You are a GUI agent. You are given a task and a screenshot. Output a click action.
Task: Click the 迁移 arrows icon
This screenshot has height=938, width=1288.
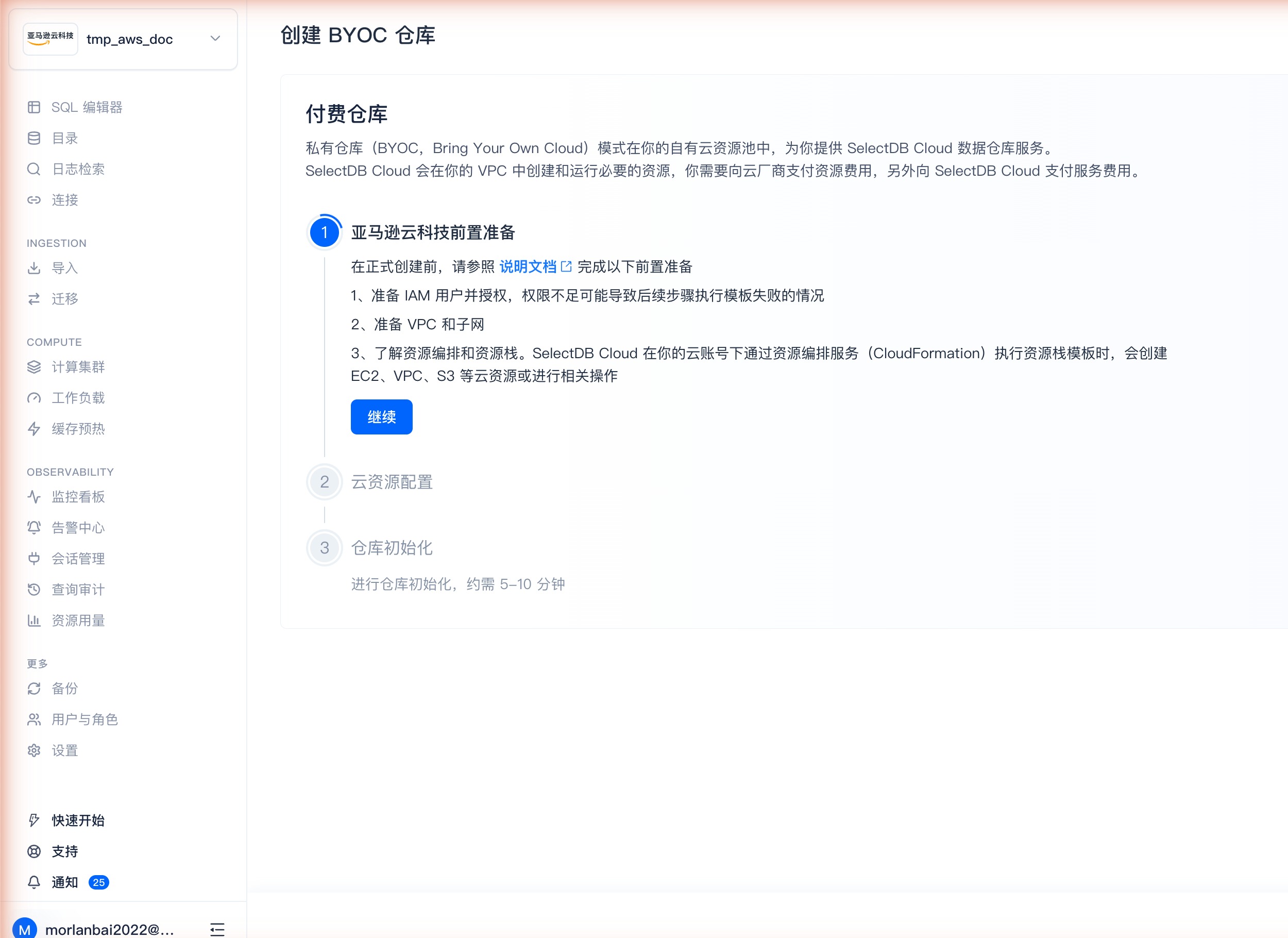pyautogui.click(x=34, y=299)
